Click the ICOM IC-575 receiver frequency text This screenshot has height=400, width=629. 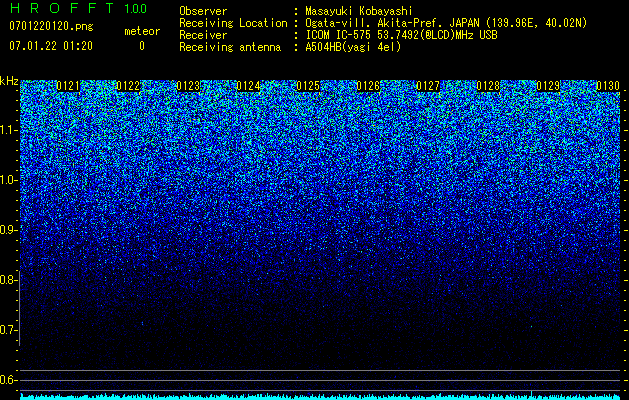click(x=401, y=35)
